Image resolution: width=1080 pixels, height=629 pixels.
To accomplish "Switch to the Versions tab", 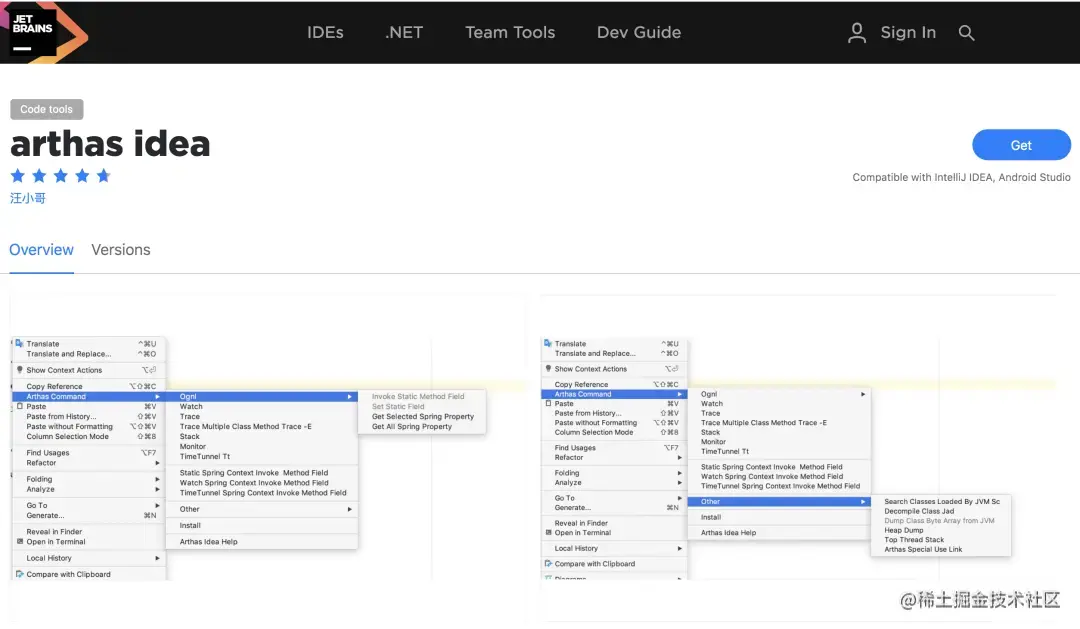I will pos(121,250).
